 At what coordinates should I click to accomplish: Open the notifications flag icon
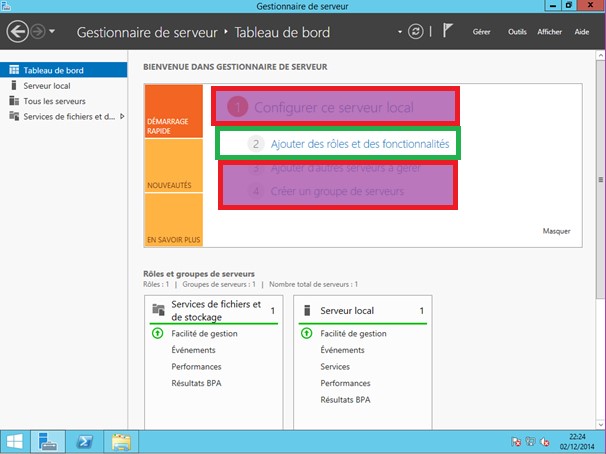point(448,32)
